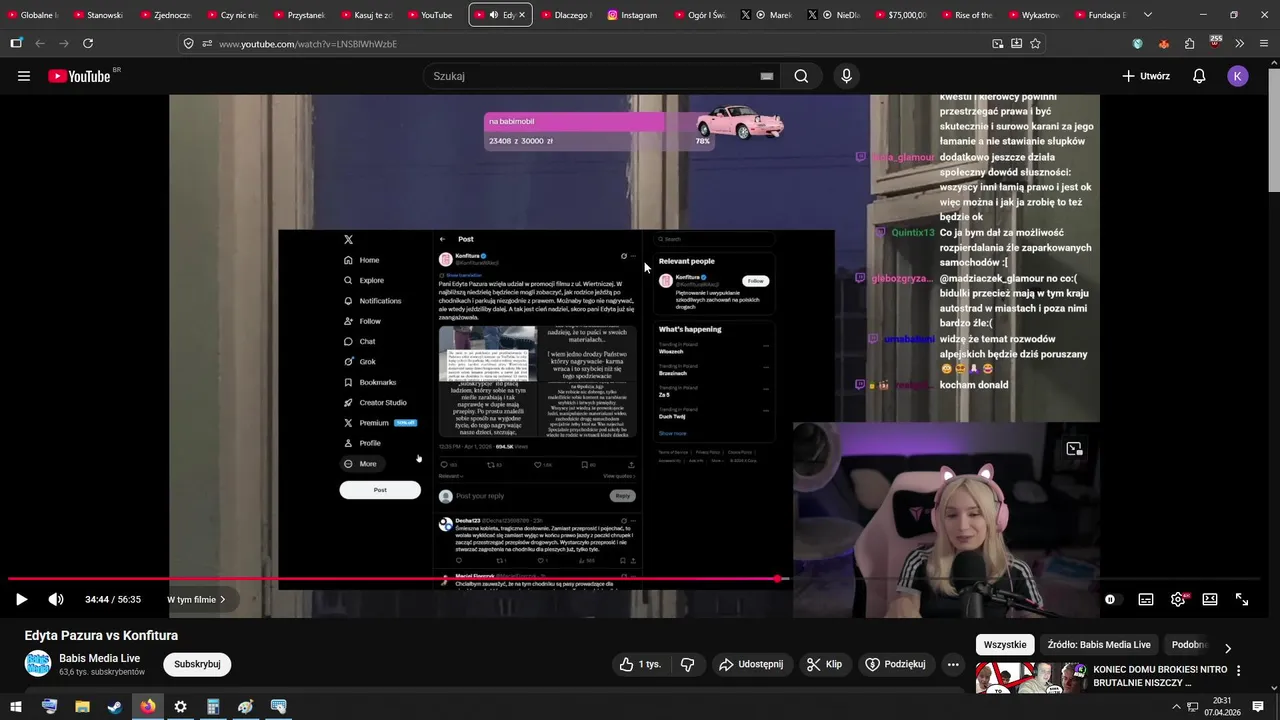Image resolution: width=1280 pixels, height=720 pixels.
Task: Show more toolbar items chevron
Action: coord(1239,44)
